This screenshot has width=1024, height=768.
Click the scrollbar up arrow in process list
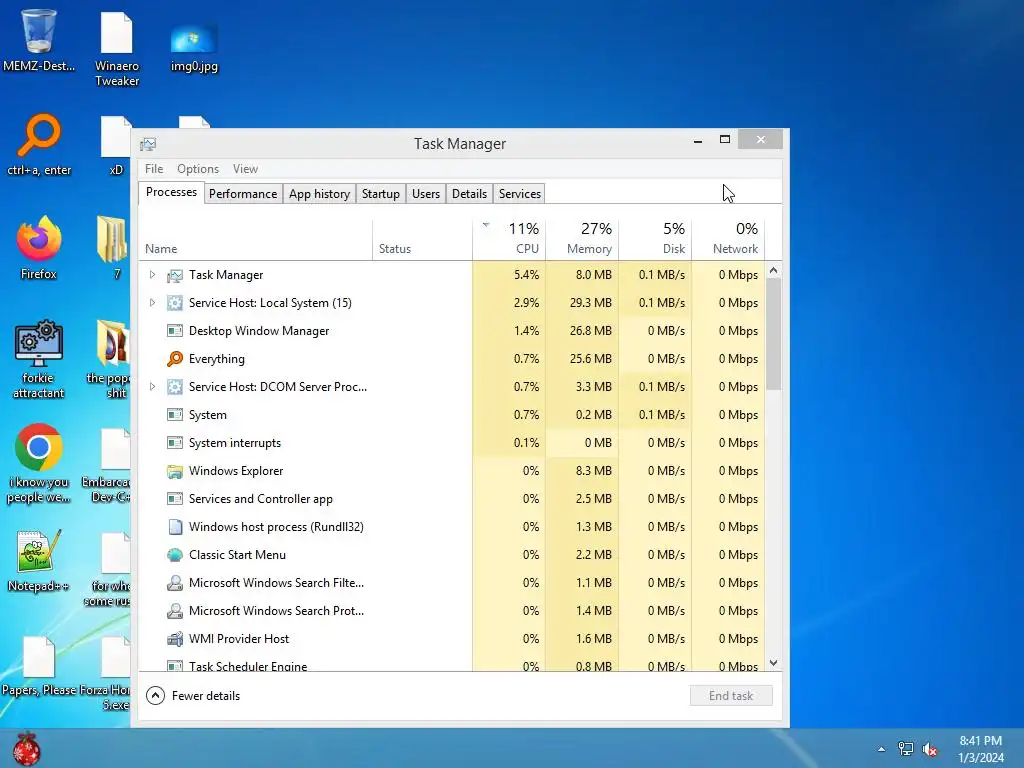click(773, 270)
